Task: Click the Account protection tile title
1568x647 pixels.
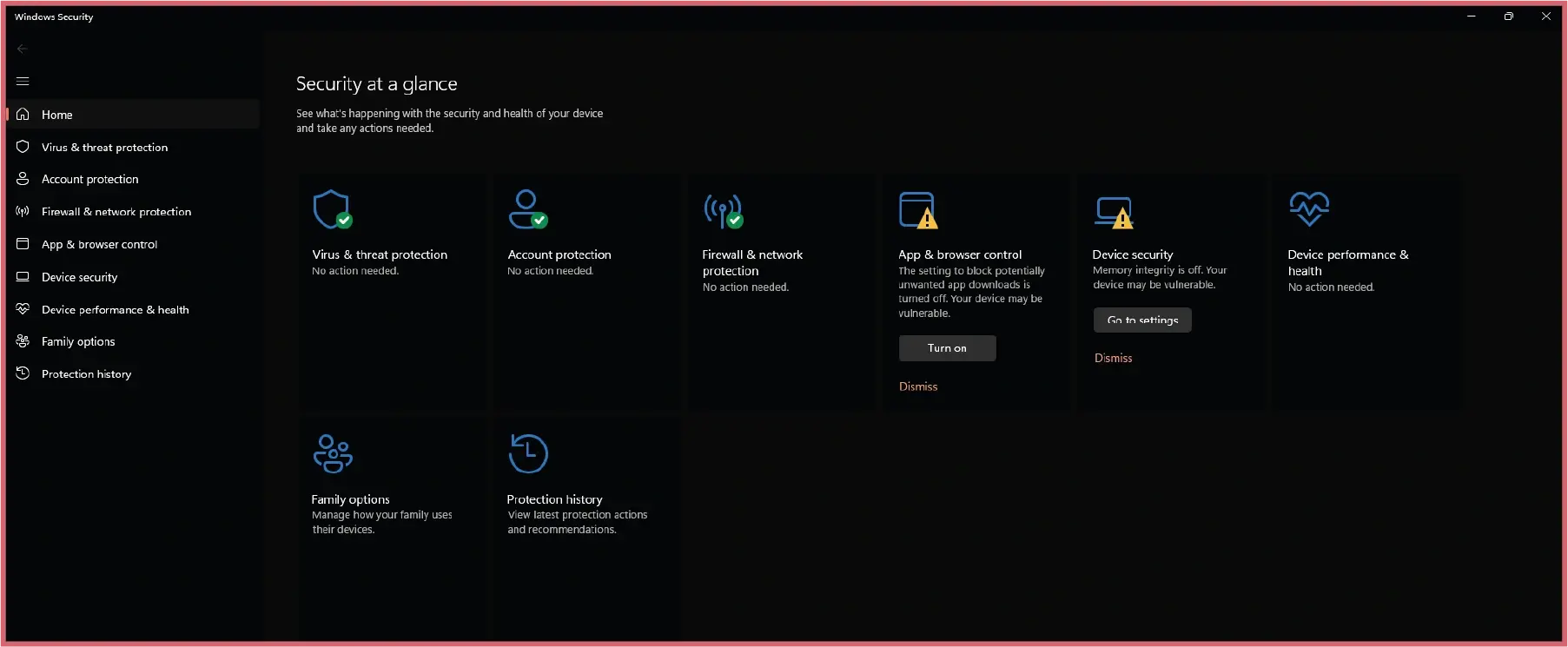Action: [x=559, y=254]
